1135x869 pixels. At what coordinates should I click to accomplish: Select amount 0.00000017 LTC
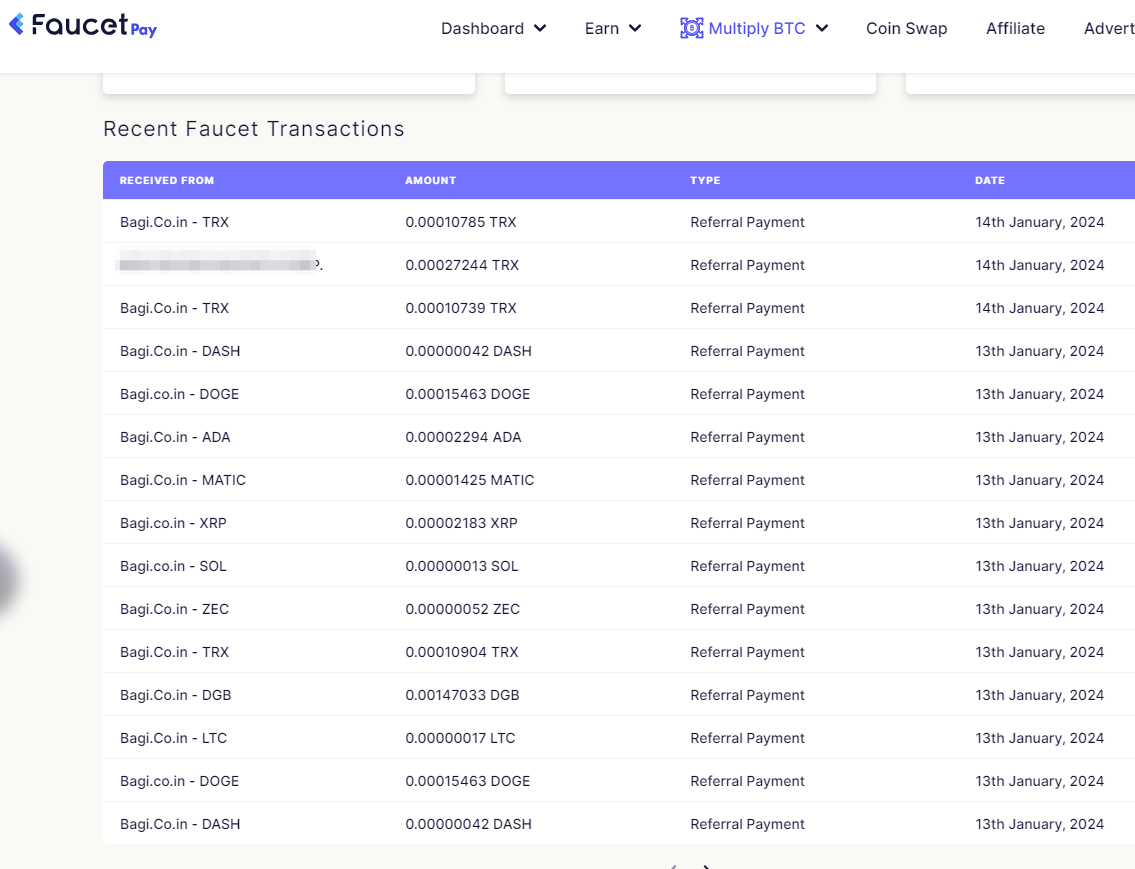[460, 738]
